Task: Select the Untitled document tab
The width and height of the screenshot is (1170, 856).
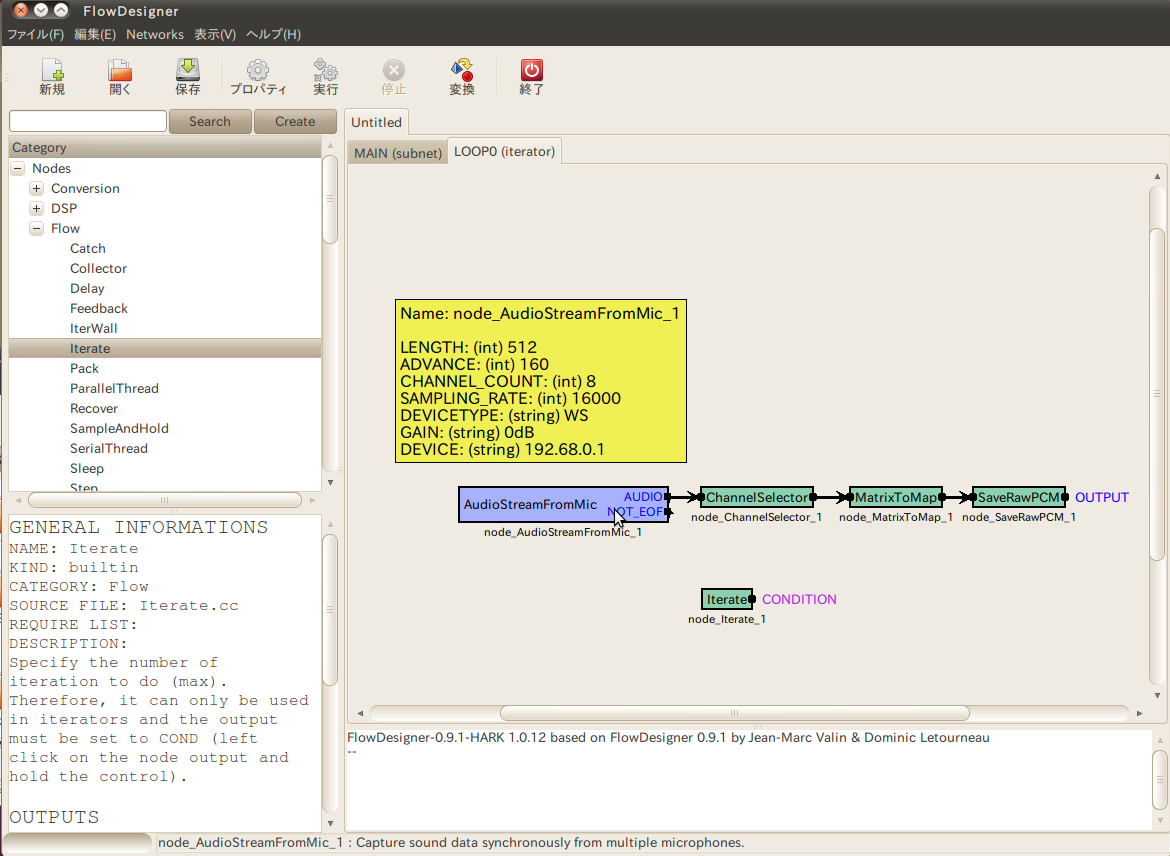Action: tap(376, 122)
